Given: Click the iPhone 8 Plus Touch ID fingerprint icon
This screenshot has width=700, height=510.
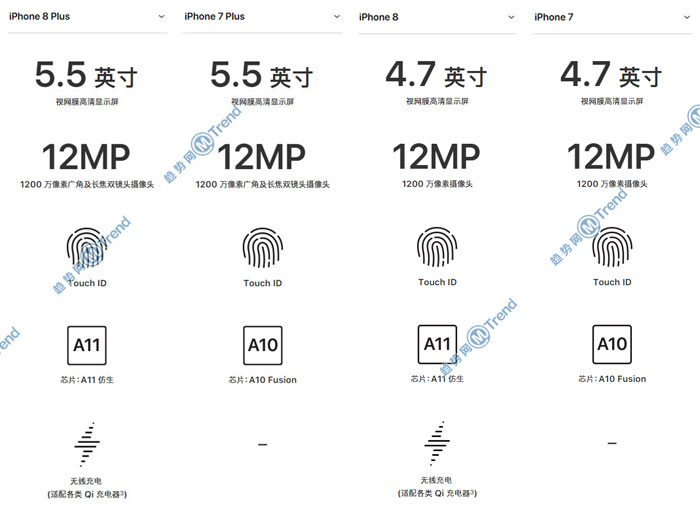Looking at the screenshot, I should (87, 247).
